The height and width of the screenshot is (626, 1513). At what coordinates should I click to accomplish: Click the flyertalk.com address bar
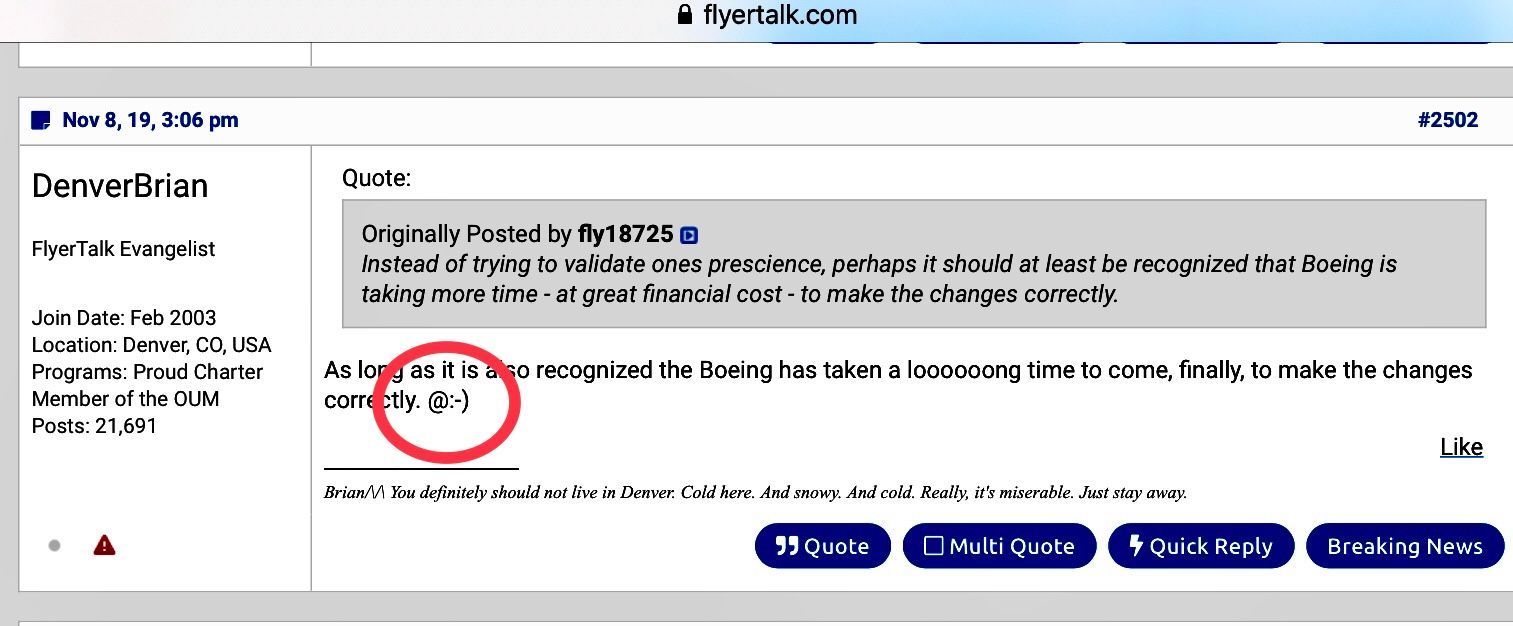click(767, 15)
